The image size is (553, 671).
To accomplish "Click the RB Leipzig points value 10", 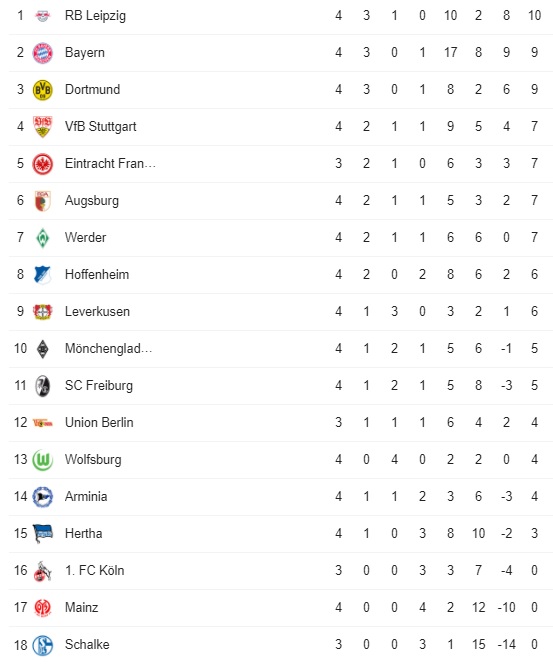I will [534, 16].
